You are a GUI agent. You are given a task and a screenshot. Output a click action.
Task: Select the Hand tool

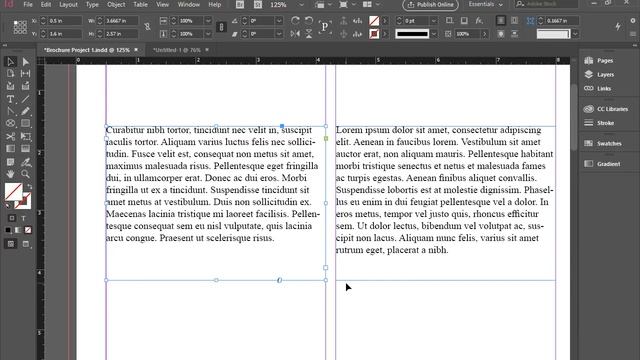[10, 174]
